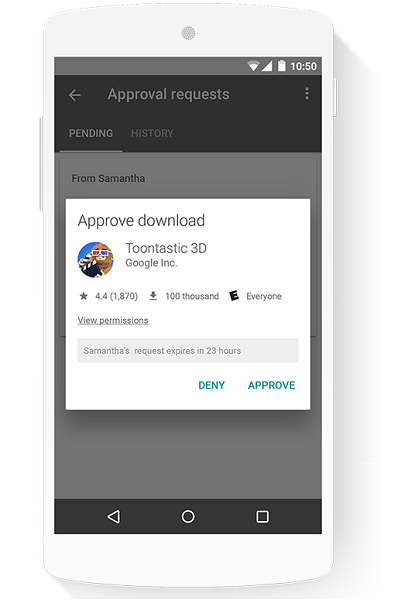The image size is (408, 600).
Task: Tap the recent apps square button
Action: [x=262, y=517]
